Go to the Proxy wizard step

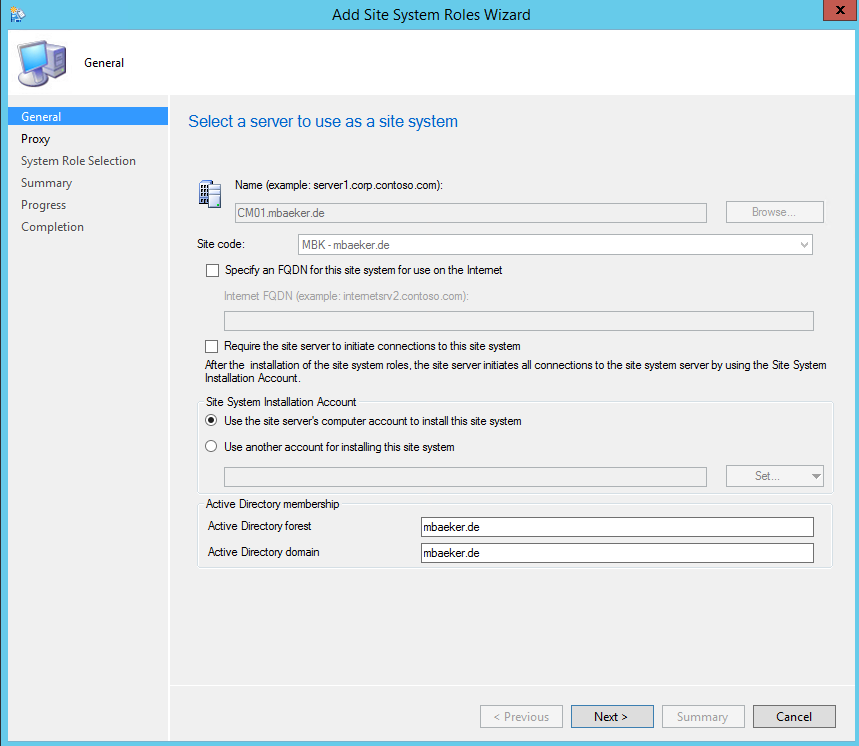coord(36,139)
